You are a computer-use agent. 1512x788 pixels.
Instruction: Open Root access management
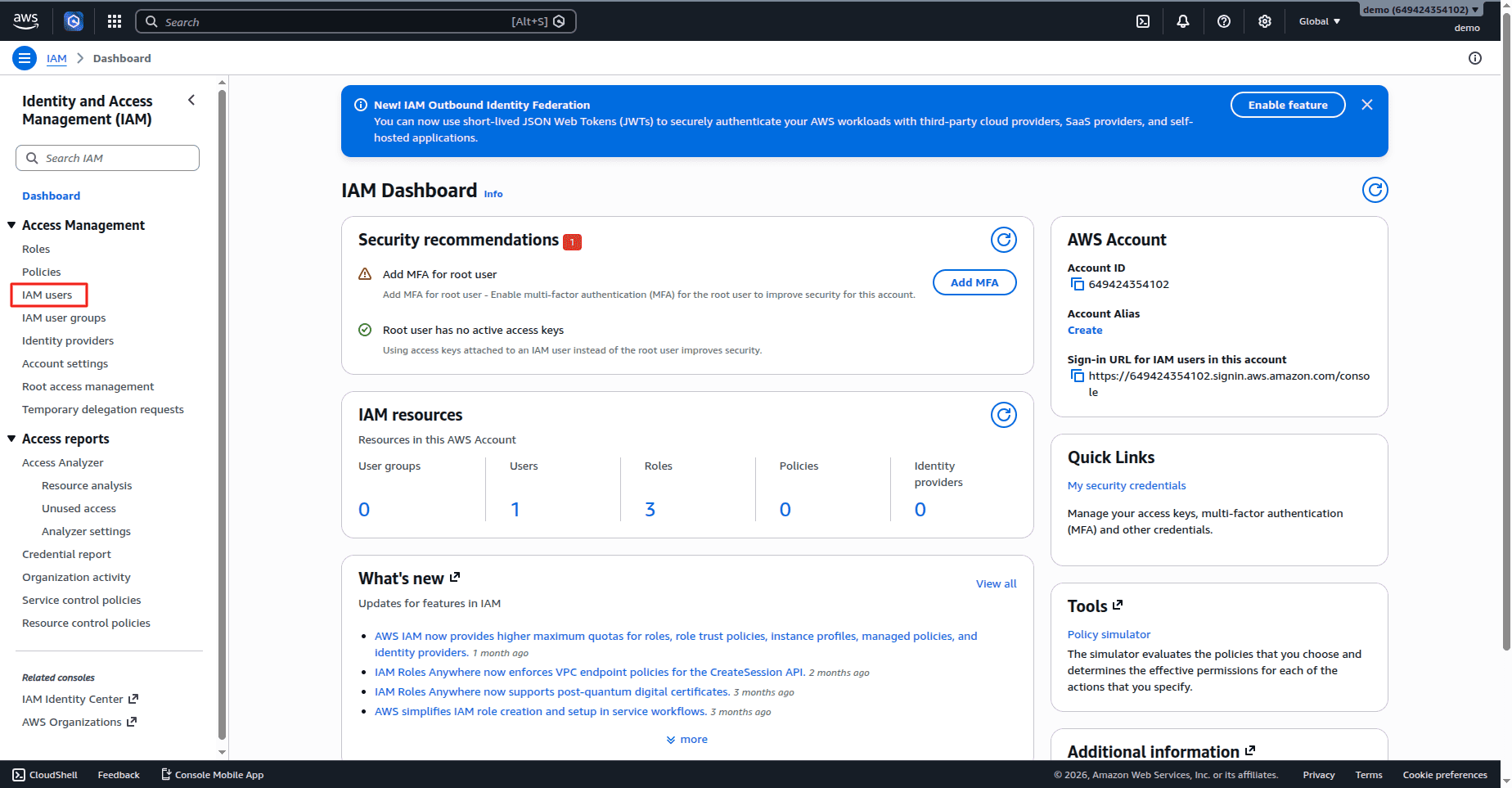[88, 386]
